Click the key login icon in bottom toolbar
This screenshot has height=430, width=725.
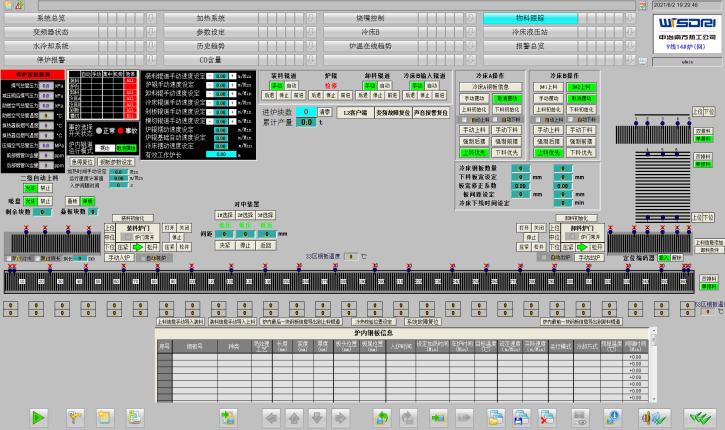(74, 418)
